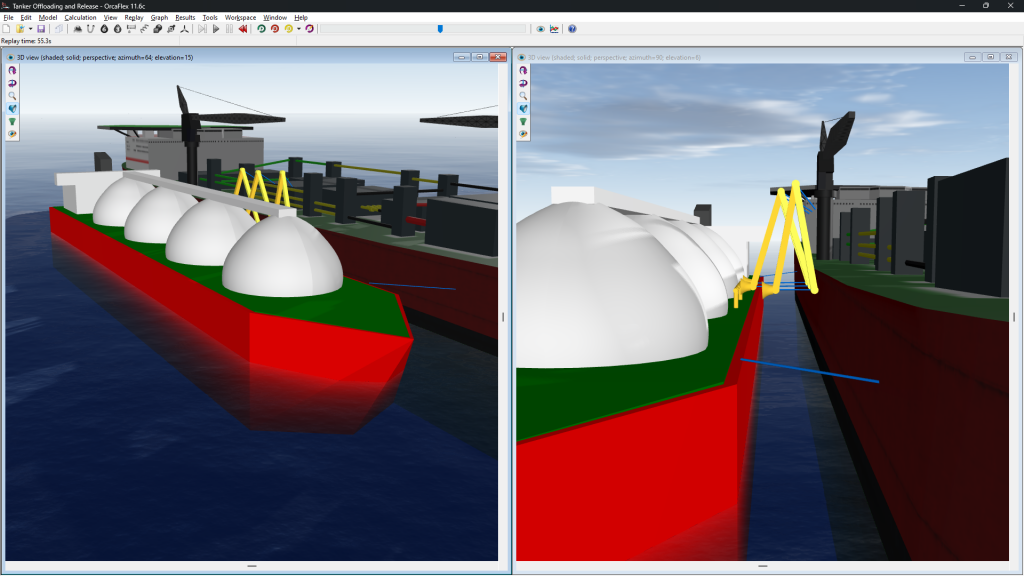The image size is (1024, 576).
Task: Click the graph chart icon in toolbar
Action: 554,29
